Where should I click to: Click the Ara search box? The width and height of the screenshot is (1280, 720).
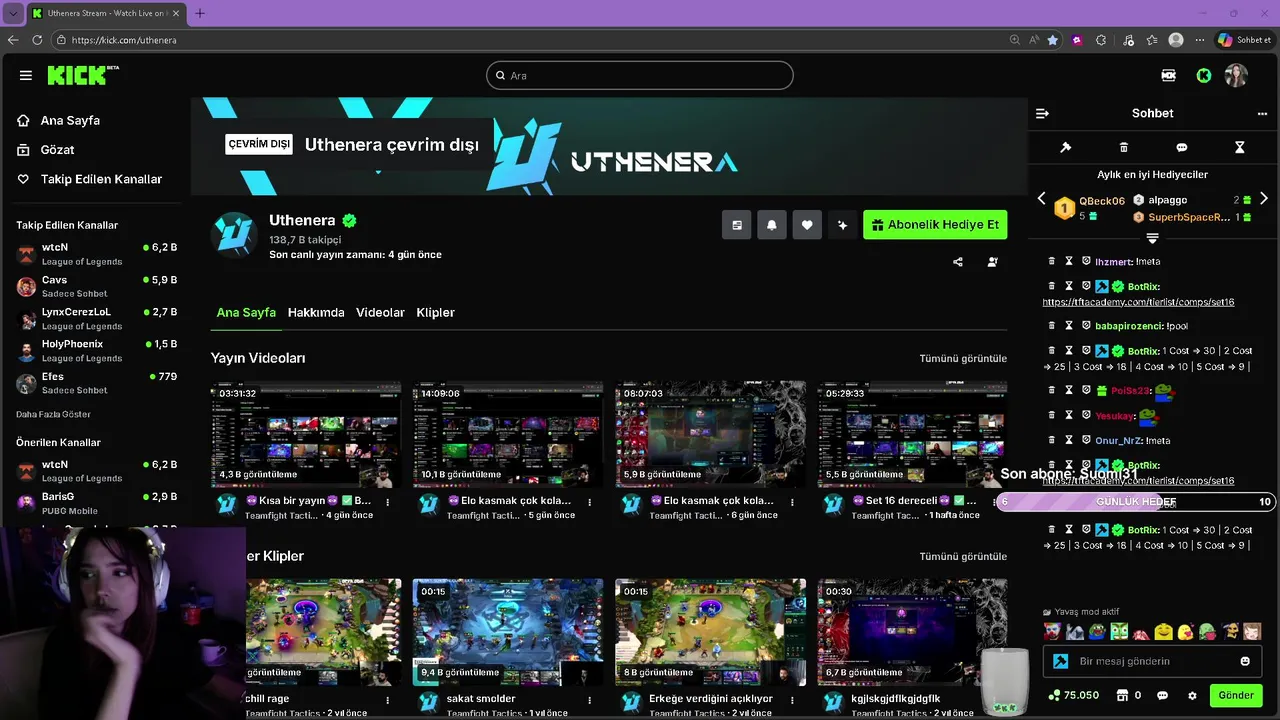(x=640, y=75)
